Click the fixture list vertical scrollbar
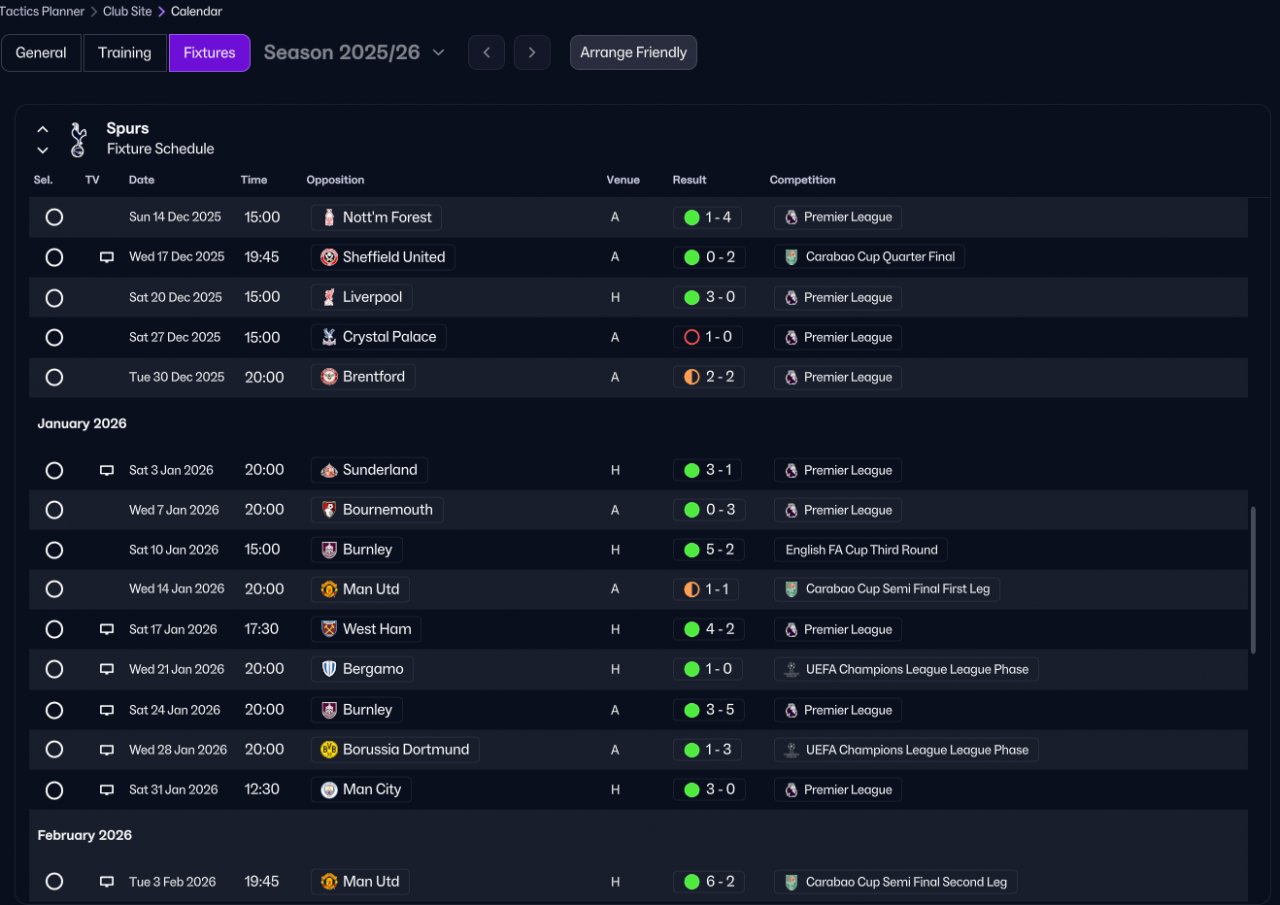Screen dimensions: 1280x905 (1252, 580)
